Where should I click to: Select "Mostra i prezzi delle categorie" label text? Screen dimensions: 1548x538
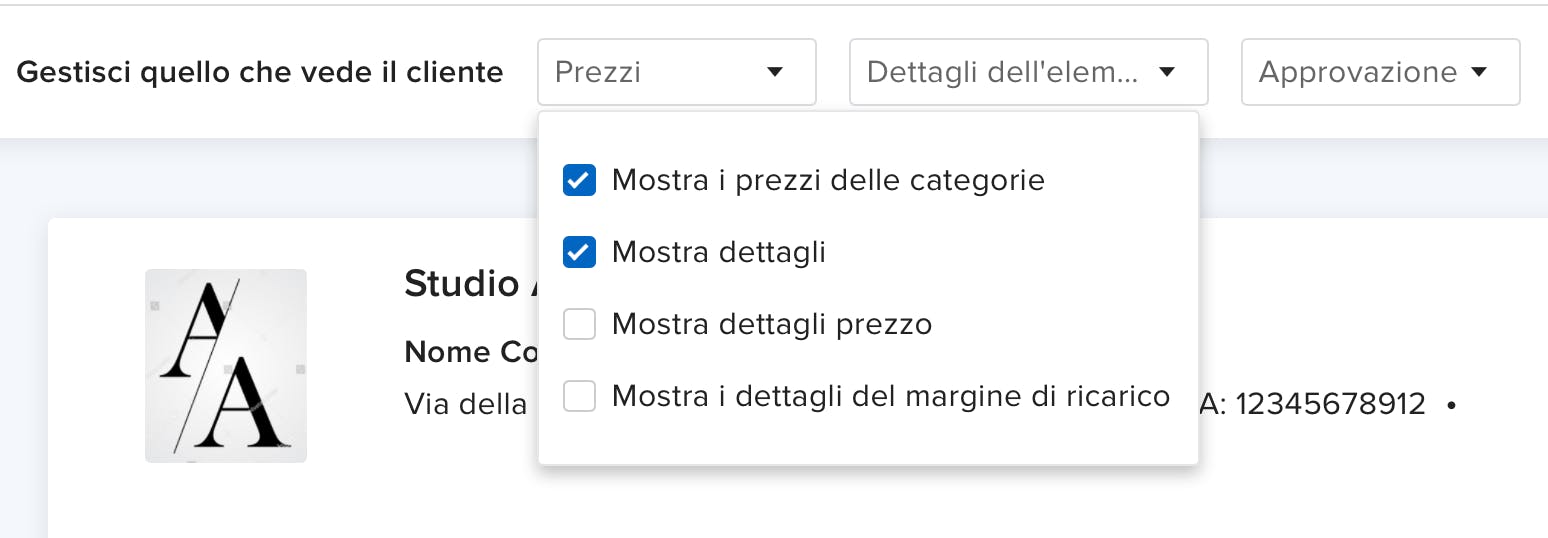tap(828, 180)
